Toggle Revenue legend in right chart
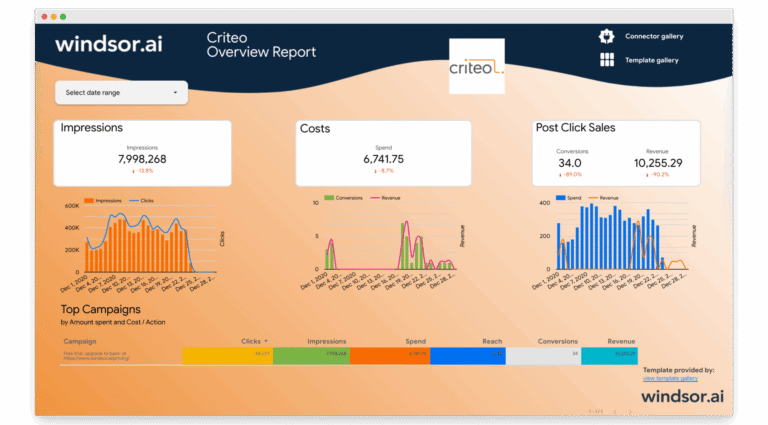 coord(603,198)
